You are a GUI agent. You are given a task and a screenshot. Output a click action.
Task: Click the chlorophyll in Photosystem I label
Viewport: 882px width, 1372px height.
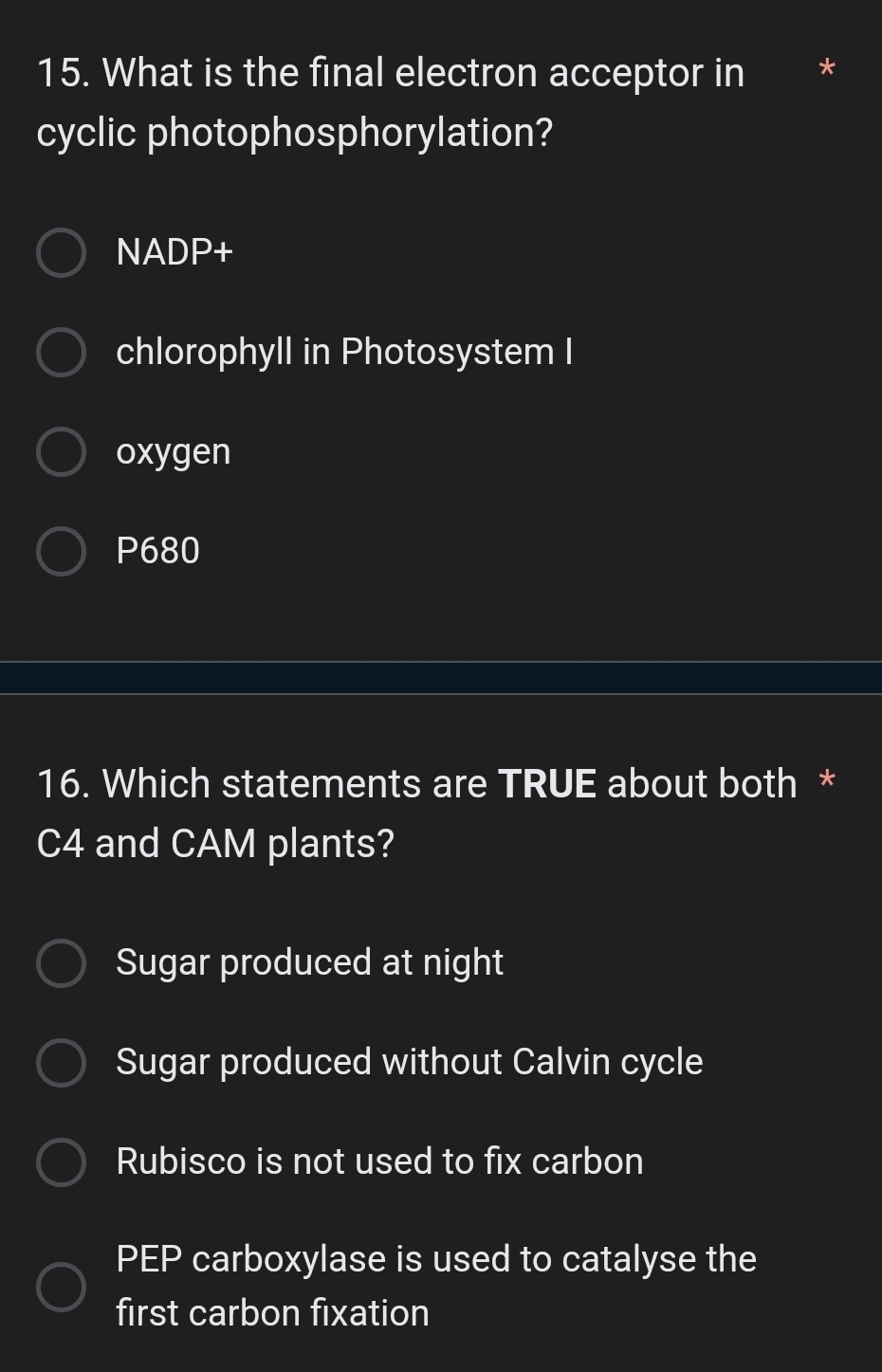pos(344,352)
